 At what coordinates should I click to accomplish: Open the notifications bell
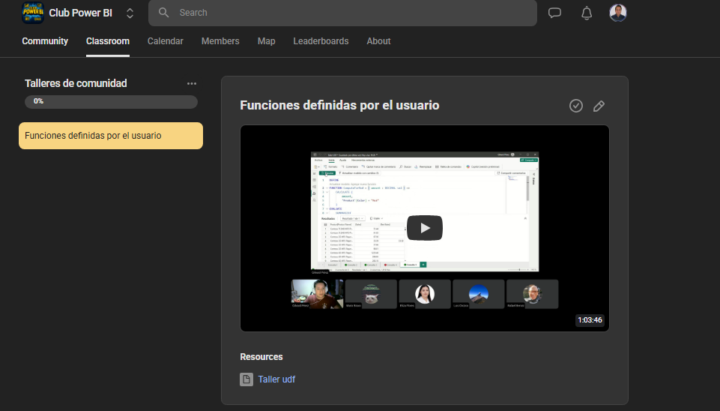[x=587, y=13]
